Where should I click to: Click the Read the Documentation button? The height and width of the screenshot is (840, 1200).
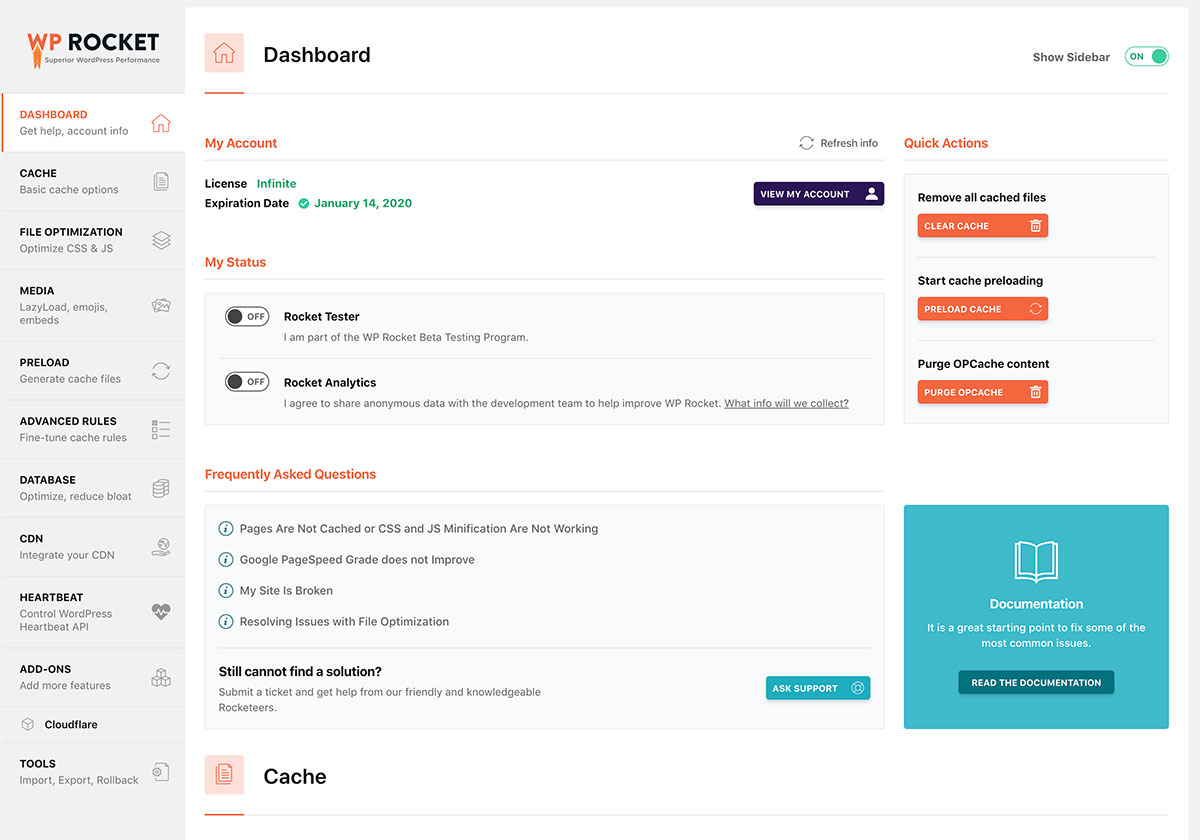click(x=1036, y=683)
